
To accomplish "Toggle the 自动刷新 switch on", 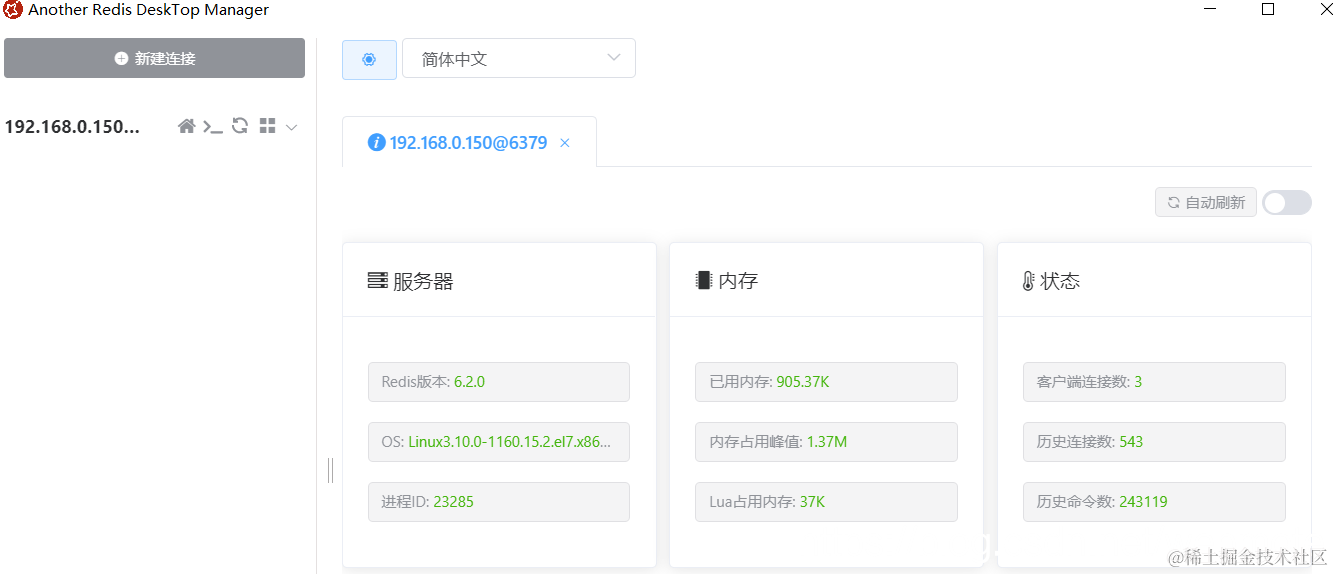I will pos(1287,203).
